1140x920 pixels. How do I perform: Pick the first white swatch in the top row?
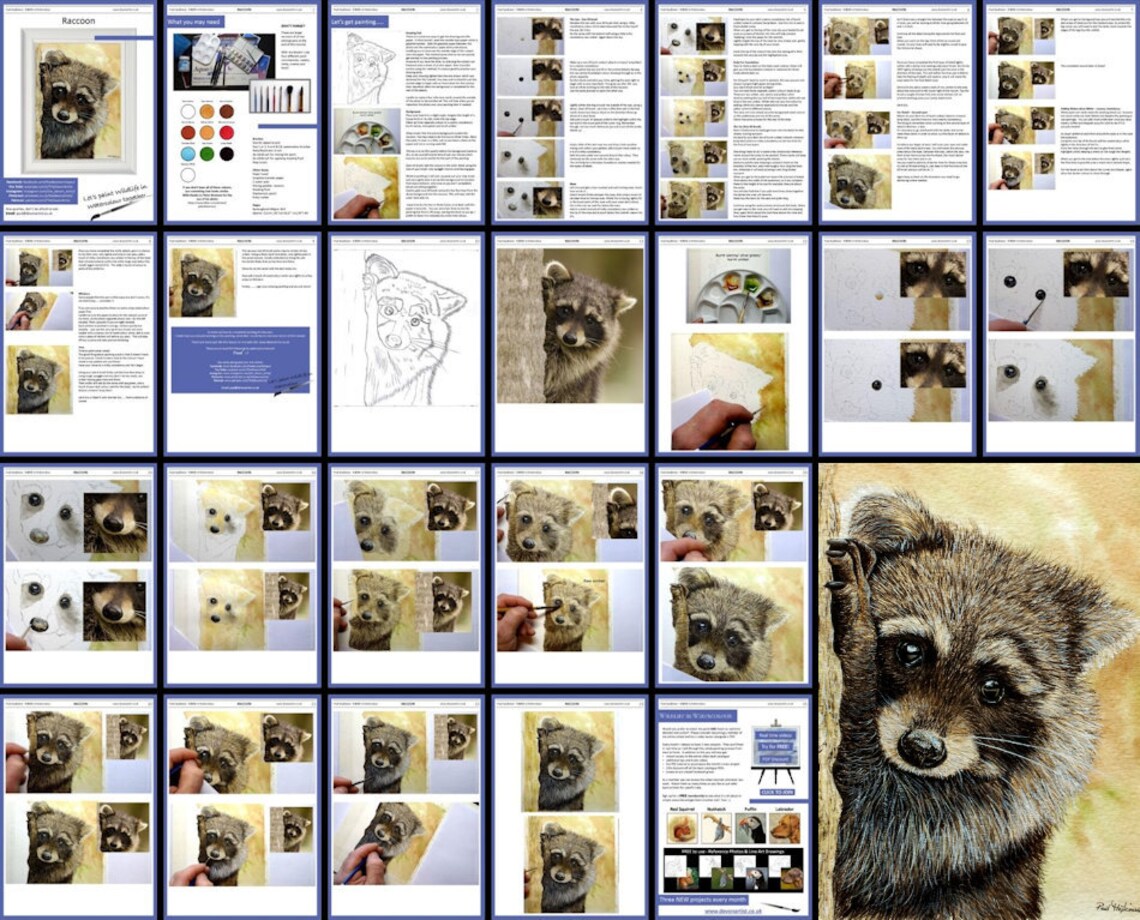pos(188,111)
